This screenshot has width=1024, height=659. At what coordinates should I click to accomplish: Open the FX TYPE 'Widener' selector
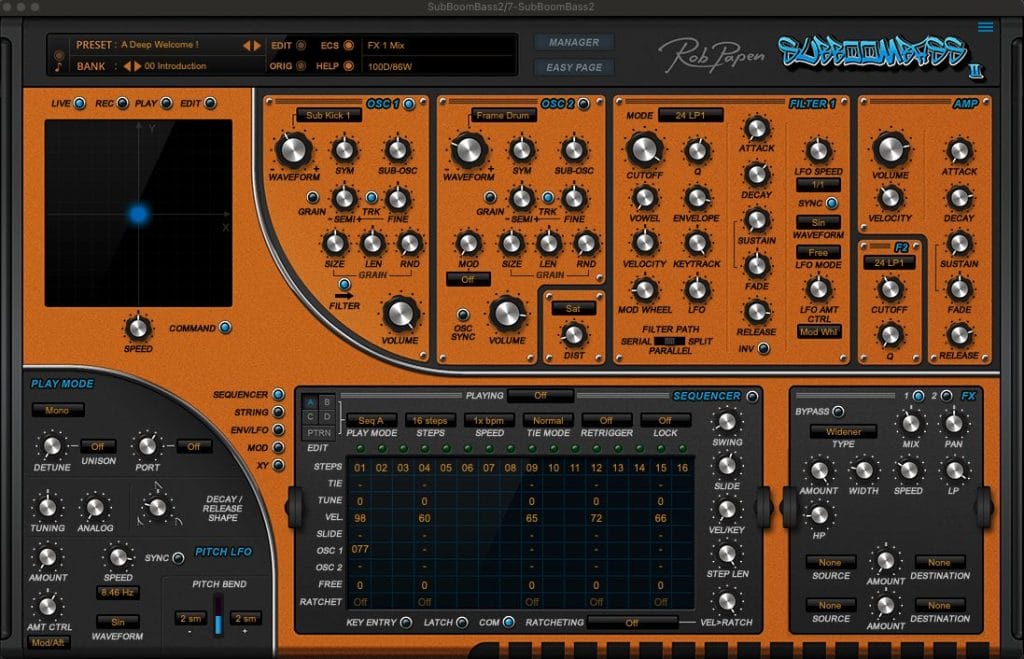pos(843,432)
